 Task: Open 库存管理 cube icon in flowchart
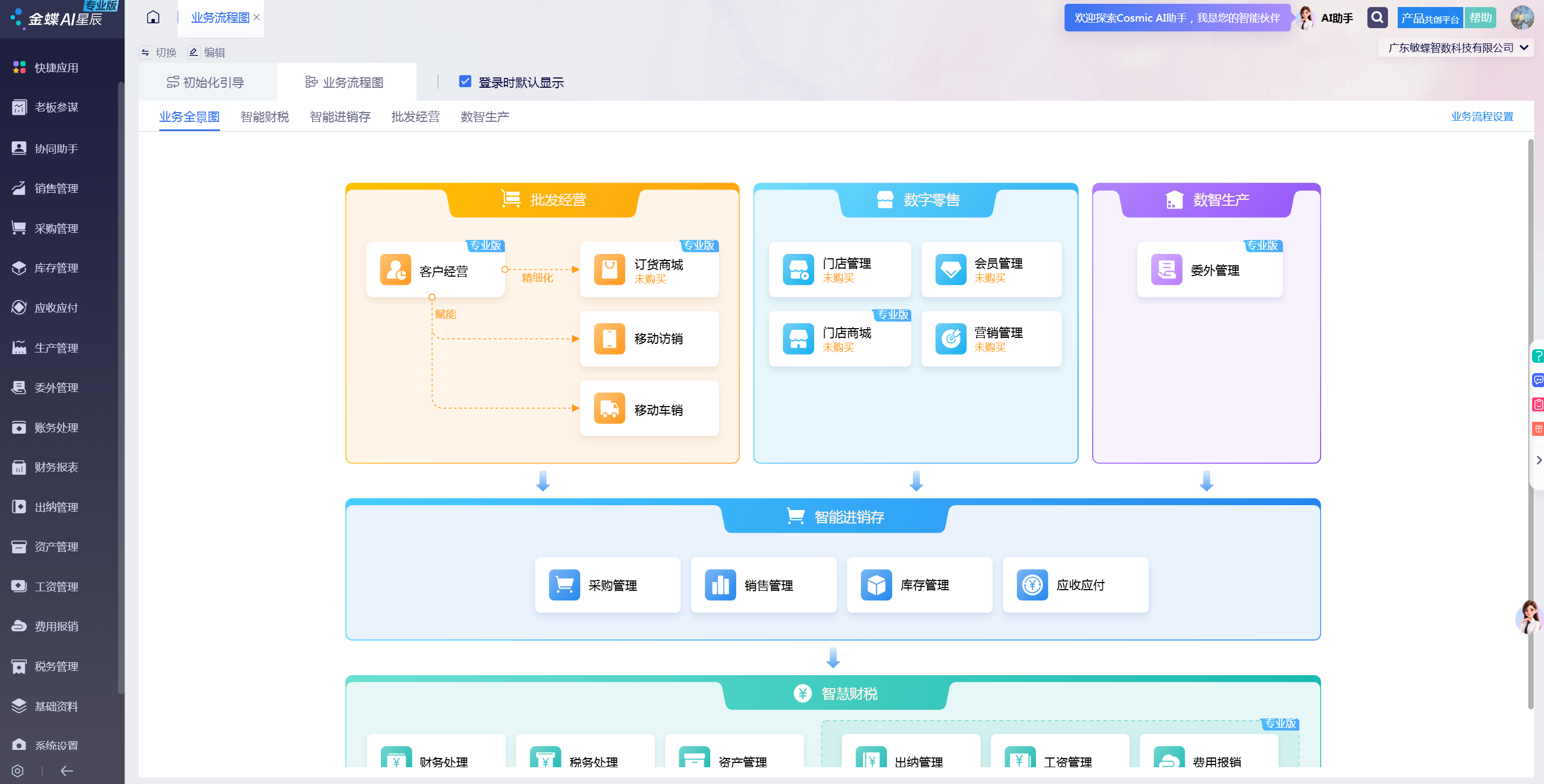pyautogui.click(x=875, y=585)
